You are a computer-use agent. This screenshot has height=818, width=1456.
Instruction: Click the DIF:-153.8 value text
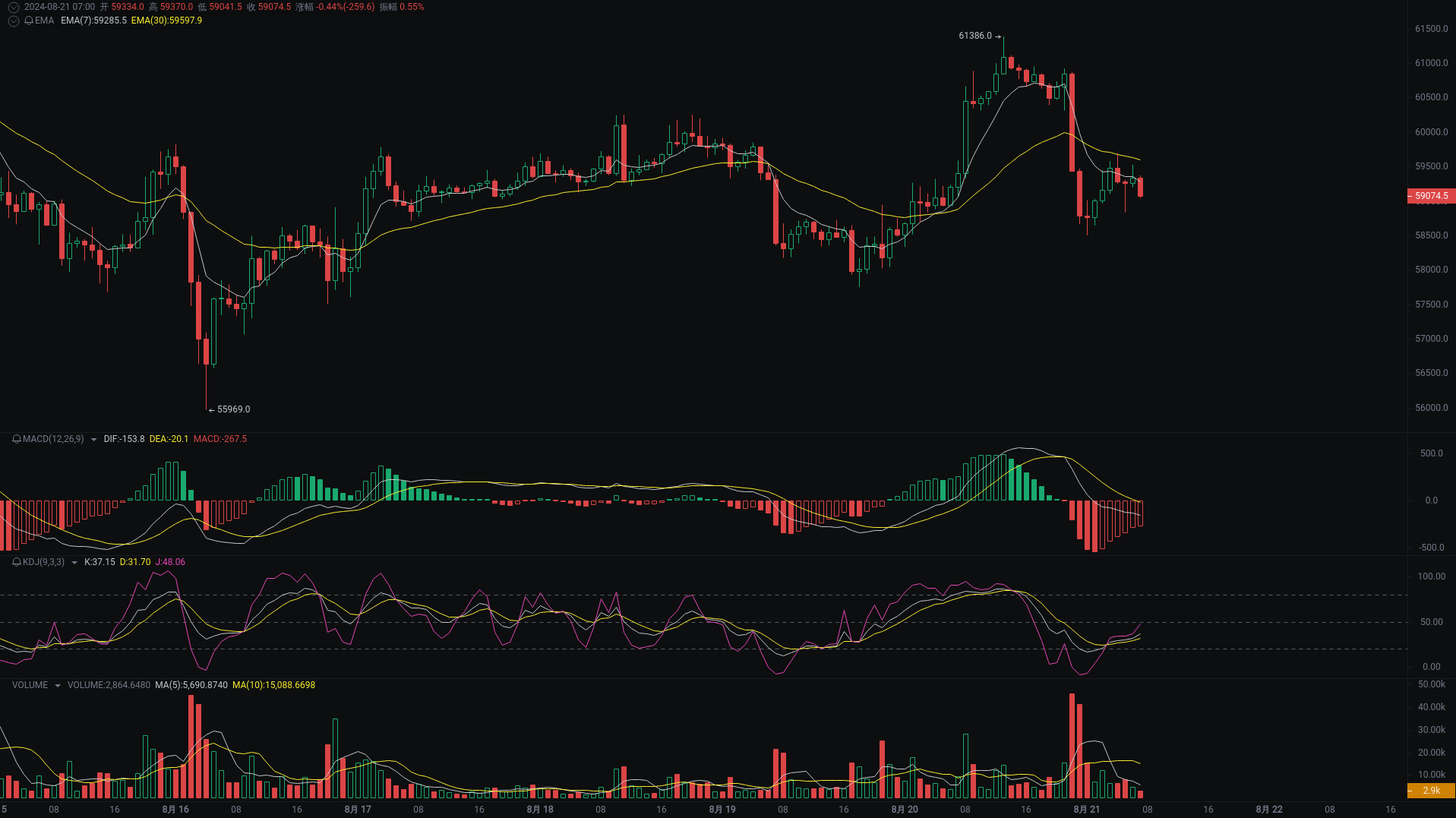click(x=125, y=439)
